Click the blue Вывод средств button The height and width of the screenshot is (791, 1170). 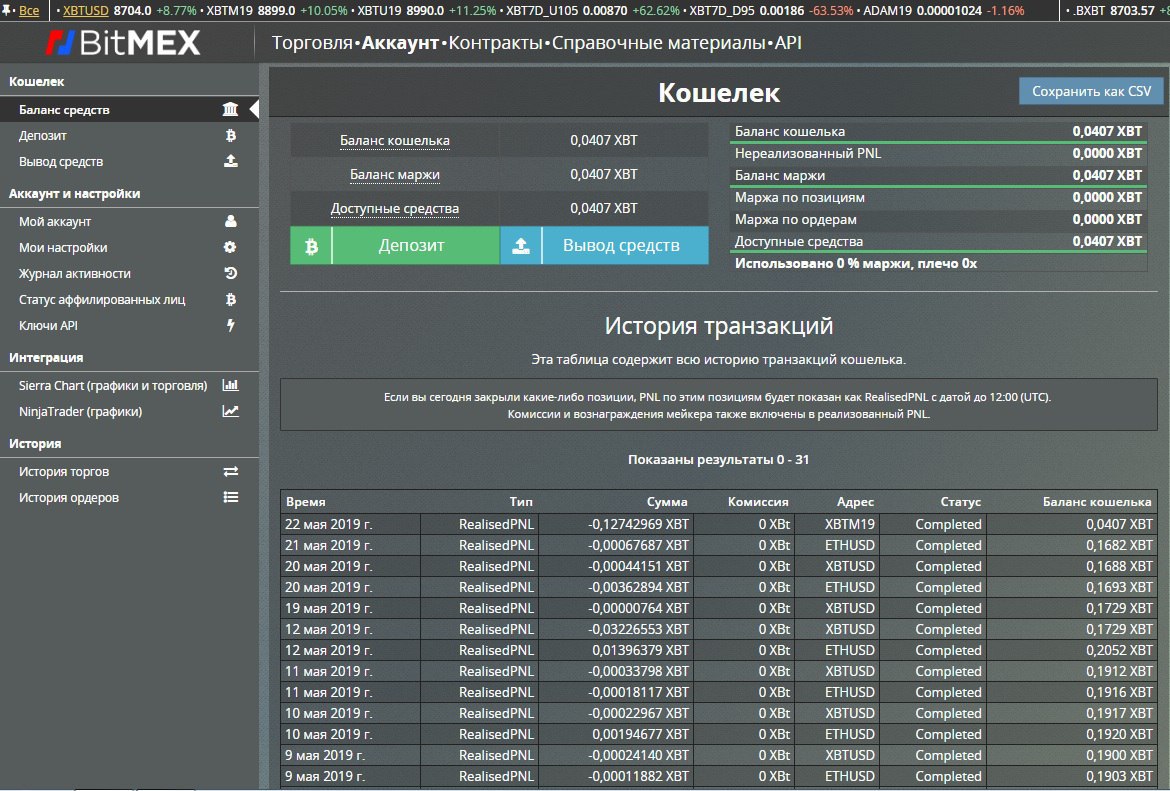pos(604,246)
